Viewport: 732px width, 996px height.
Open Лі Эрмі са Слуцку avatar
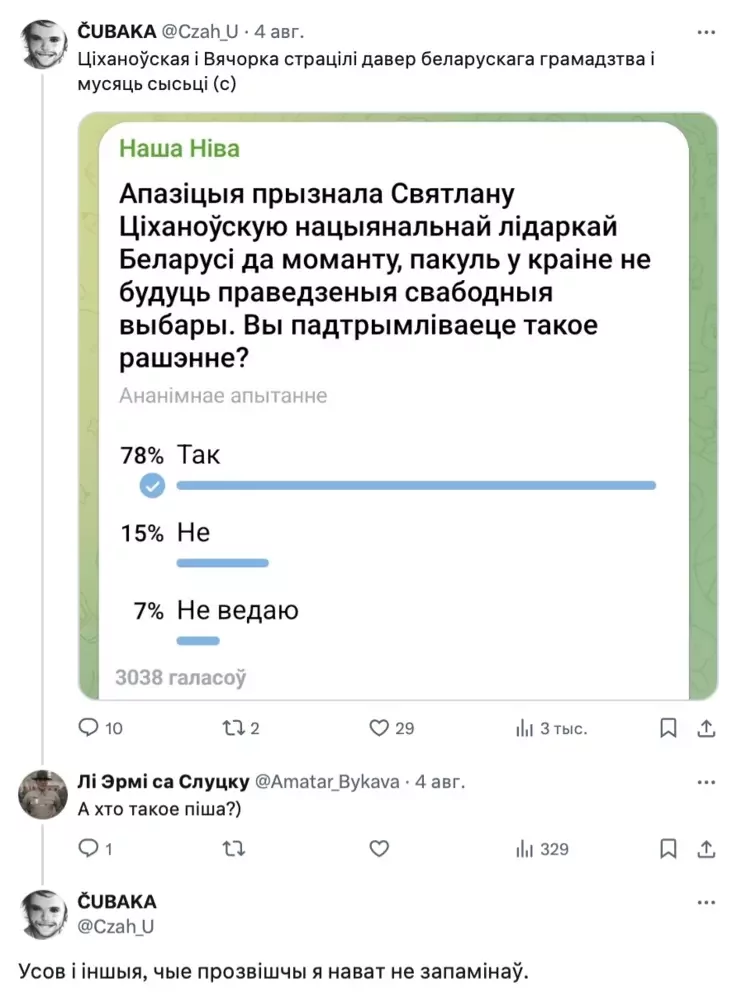tap(43, 794)
